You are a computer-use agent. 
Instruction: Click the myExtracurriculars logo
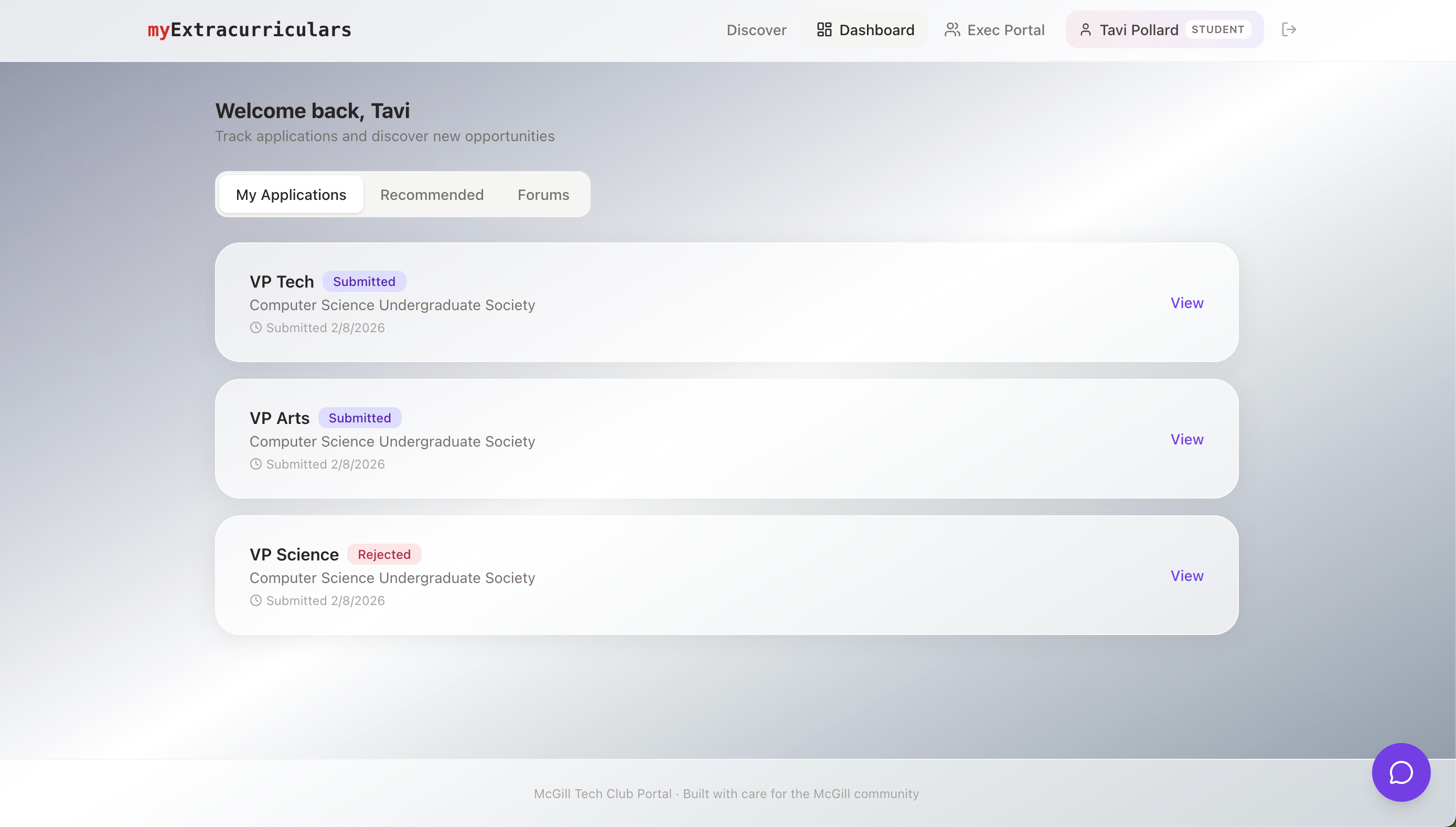click(249, 29)
